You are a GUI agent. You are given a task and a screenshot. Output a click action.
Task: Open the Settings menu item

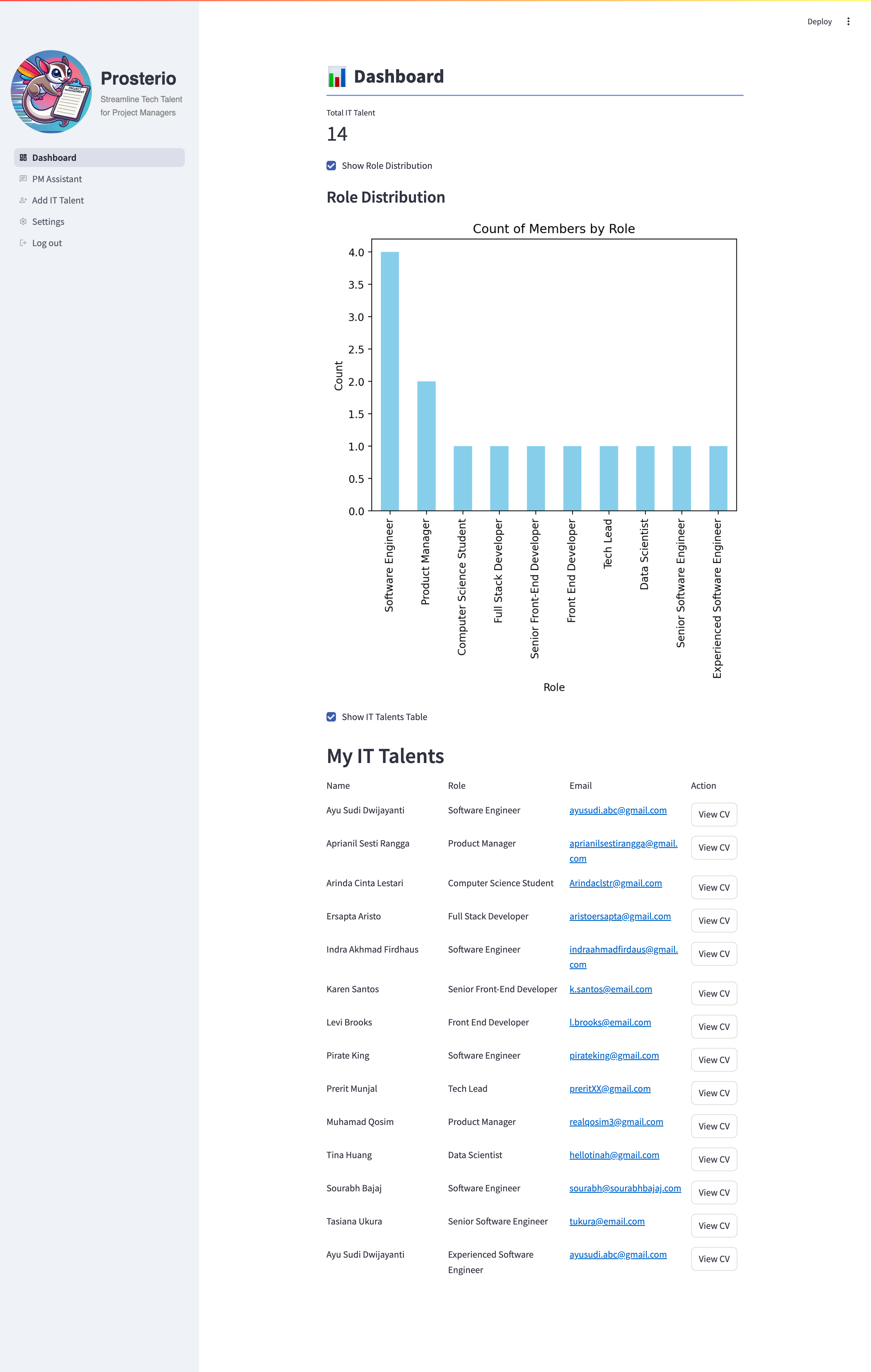[48, 222]
